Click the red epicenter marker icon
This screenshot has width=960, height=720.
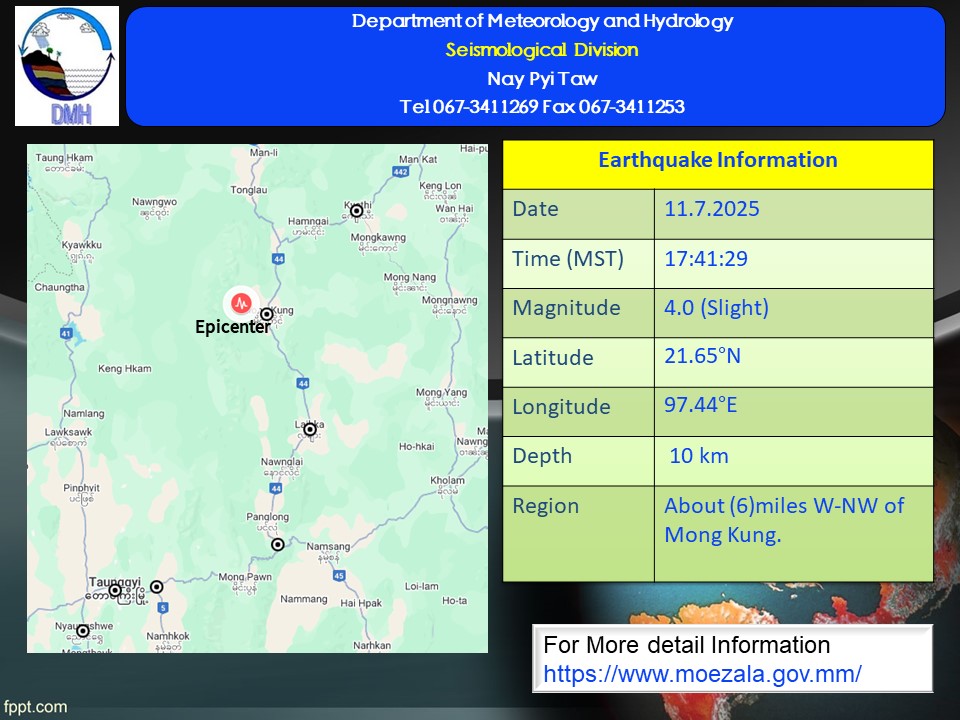pyautogui.click(x=242, y=302)
